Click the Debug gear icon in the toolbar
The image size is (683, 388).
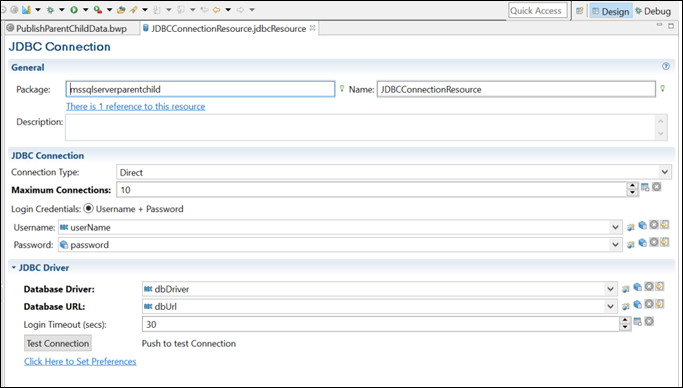coord(51,10)
